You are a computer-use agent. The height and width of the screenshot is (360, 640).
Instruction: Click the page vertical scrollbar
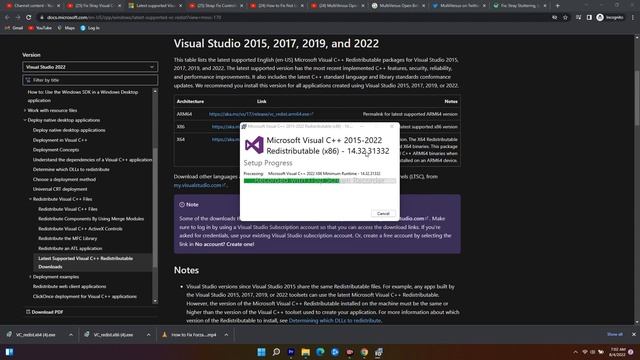click(x=637, y=98)
